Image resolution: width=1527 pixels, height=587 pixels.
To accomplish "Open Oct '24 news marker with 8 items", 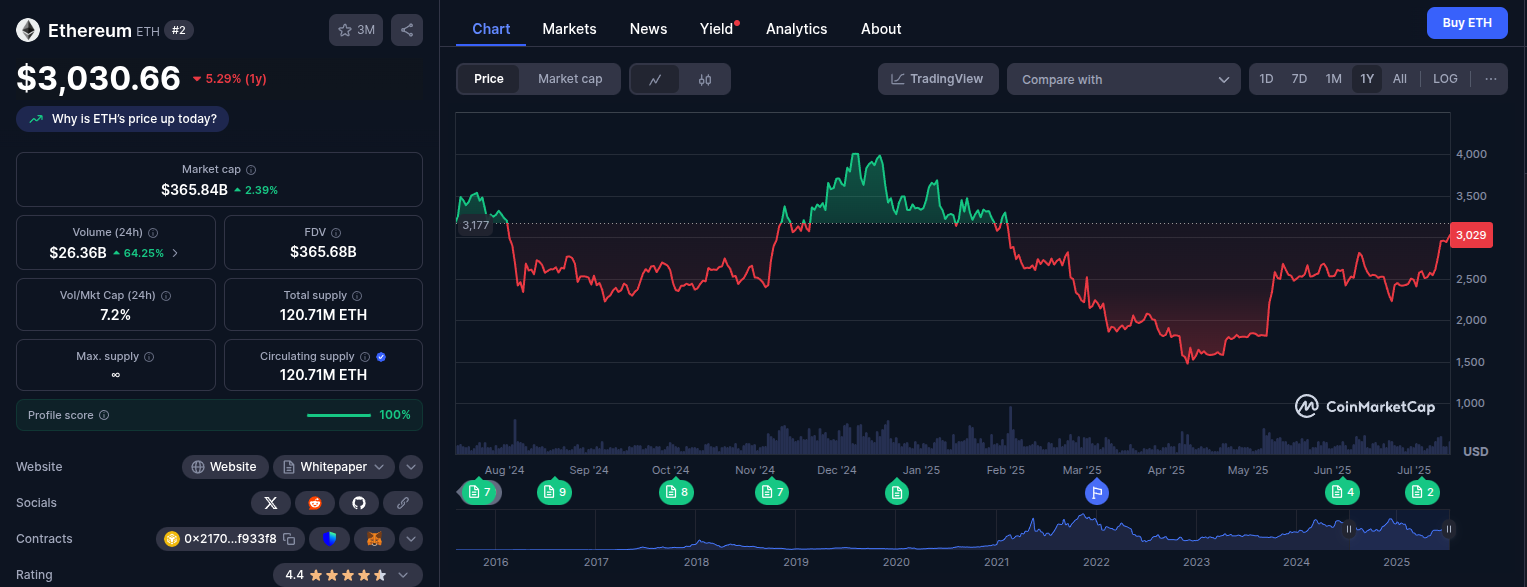I will (x=676, y=492).
